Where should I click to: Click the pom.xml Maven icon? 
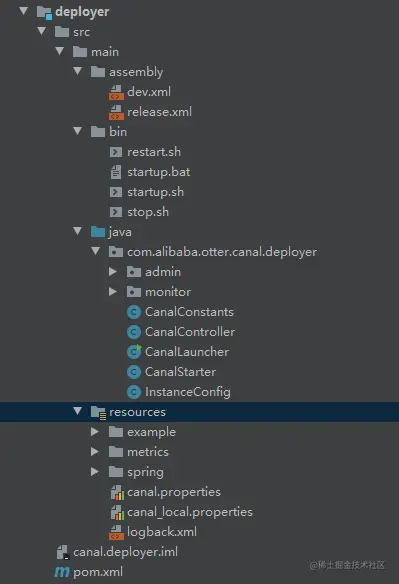click(x=62, y=572)
